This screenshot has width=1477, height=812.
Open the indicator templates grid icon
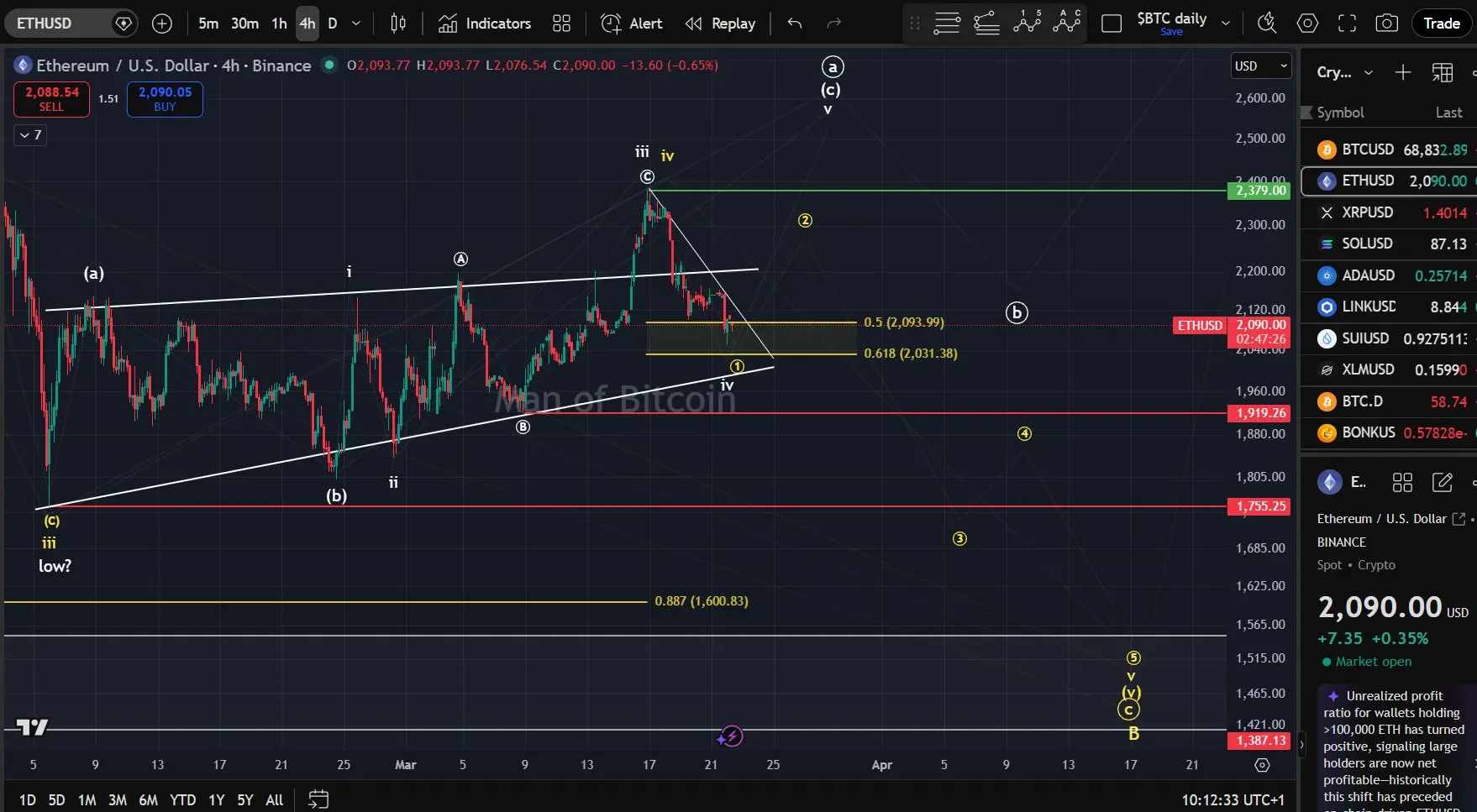click(x=562, y=24)
